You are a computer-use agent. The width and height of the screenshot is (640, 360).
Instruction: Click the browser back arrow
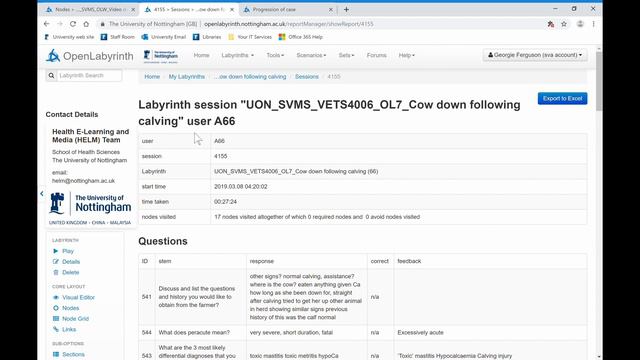47,24
